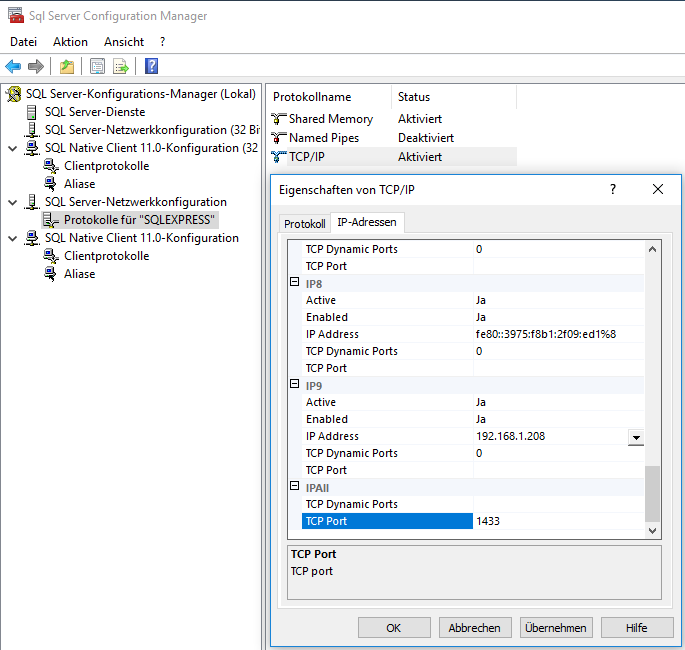Open the dropdown next to IP address 192.168.1.208
The height and width of the screenshot is (650, 685).
pyautogui.click(x=636, y=437)
